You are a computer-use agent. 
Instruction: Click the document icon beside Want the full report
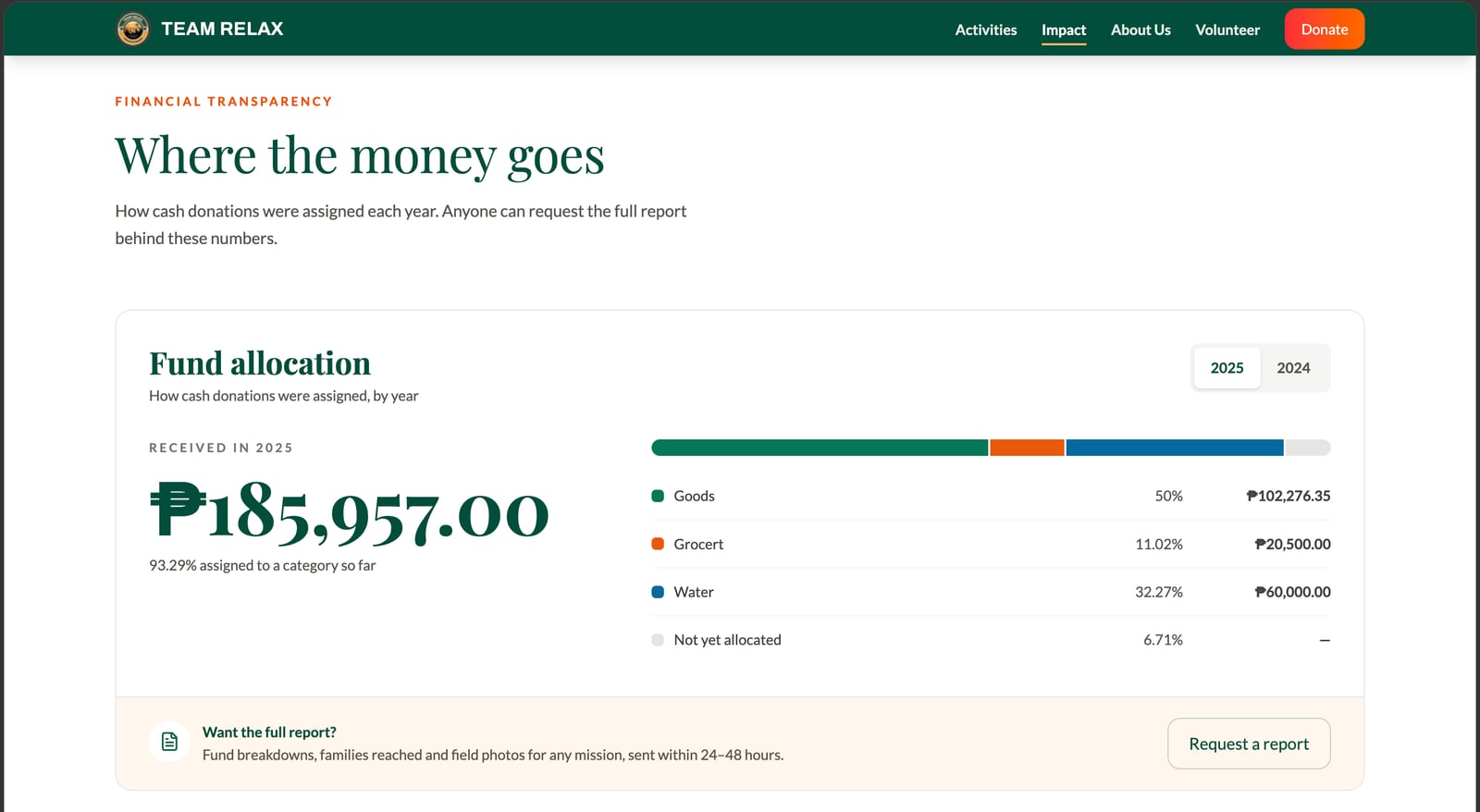[x=169, y=742]
